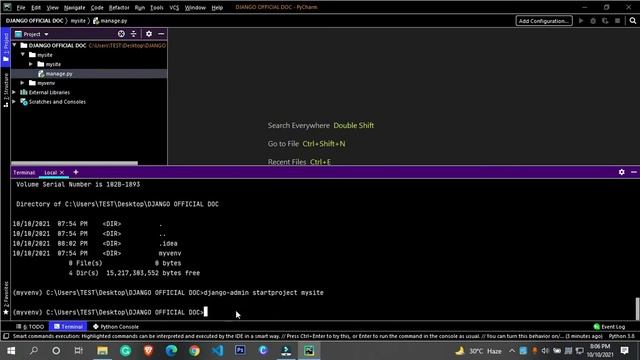Image resolution: width=640 pixels, height=360 pixels.
Task: Open Google Chrome from taskbar
Action: click(194, 351)
